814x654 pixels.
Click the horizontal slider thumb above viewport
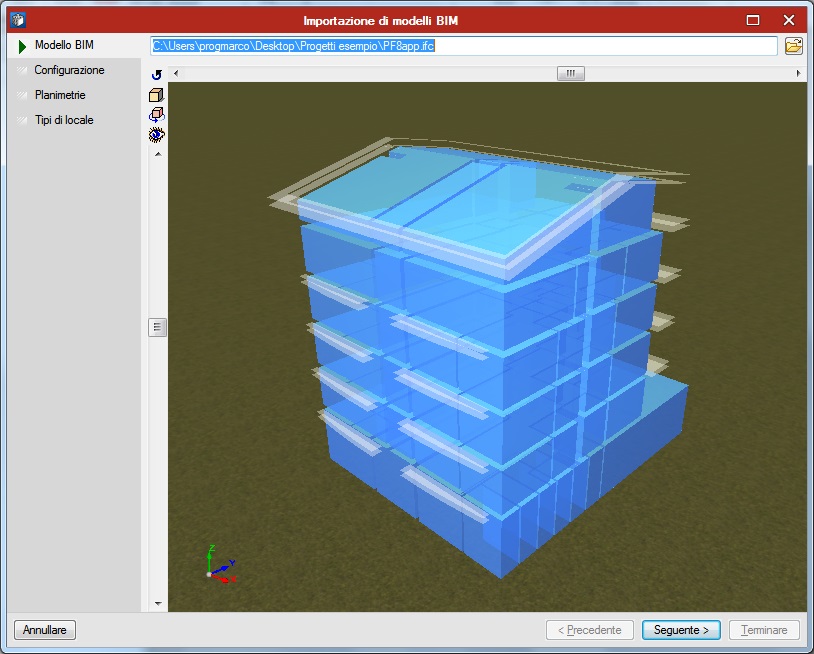click(x=571, y=73)
